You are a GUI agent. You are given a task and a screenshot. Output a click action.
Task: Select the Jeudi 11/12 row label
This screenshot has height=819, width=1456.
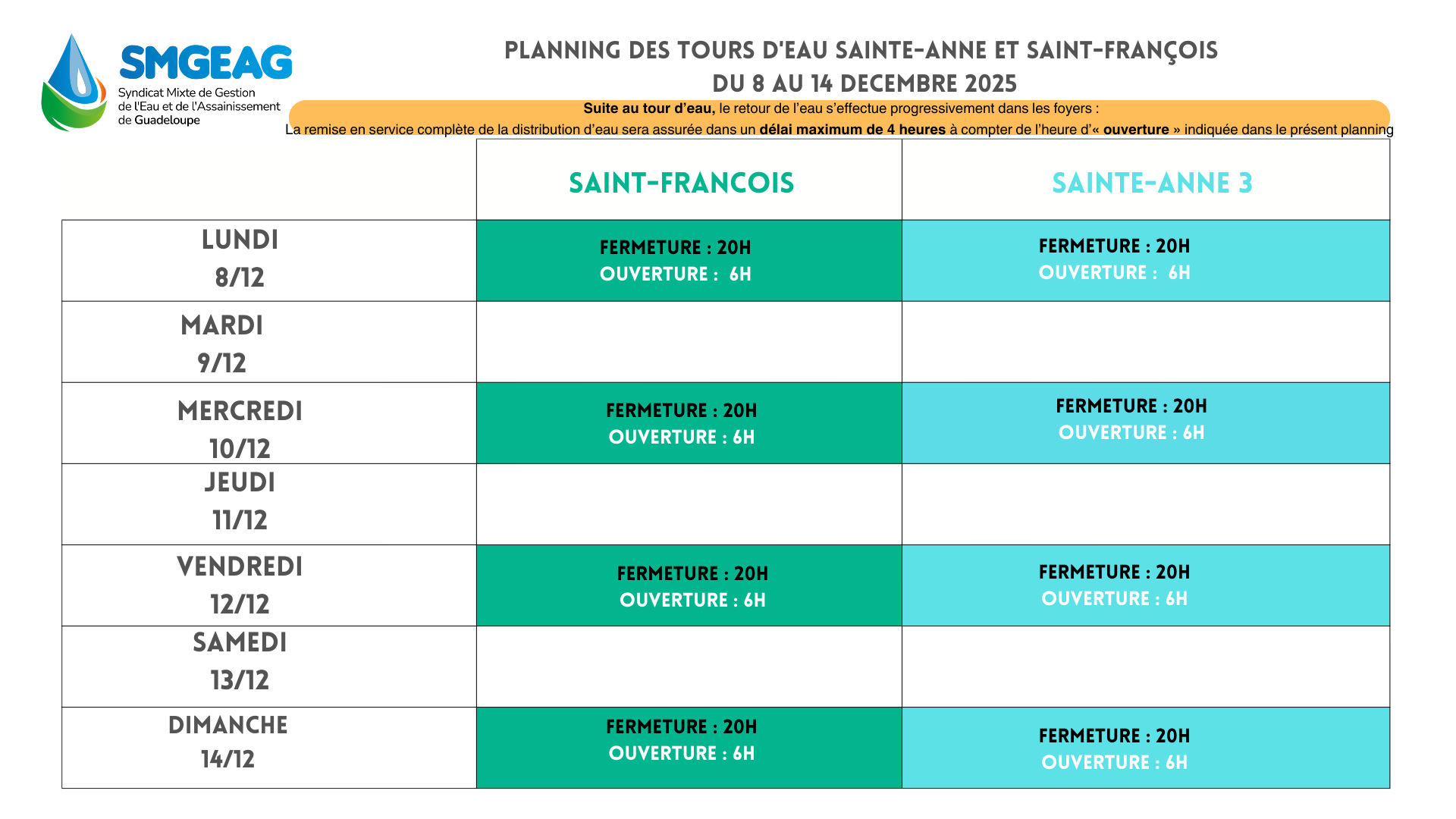pyautogui.click(x=240, y=501)
